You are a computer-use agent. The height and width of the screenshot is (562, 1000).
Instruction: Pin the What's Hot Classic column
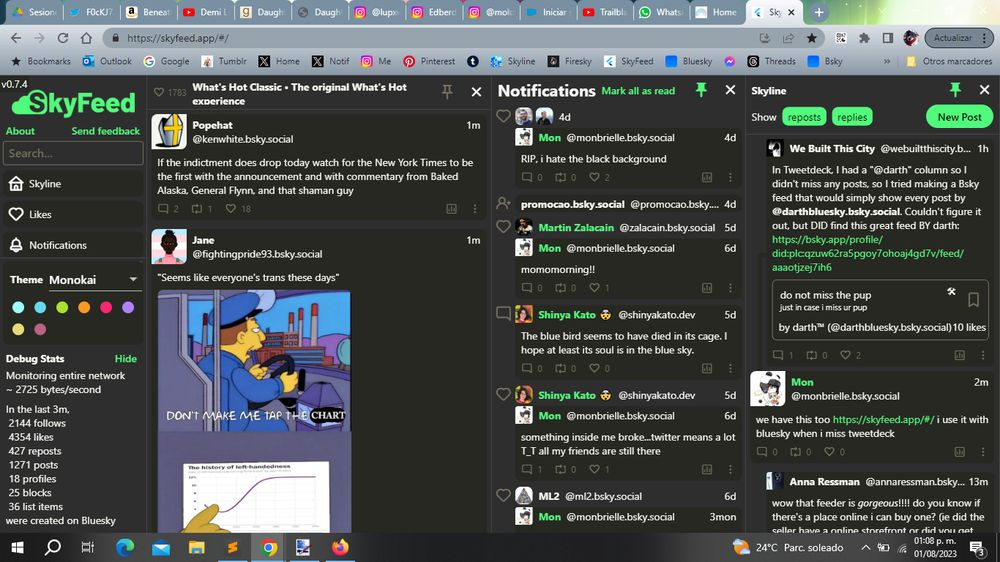(x=447, y=92)
